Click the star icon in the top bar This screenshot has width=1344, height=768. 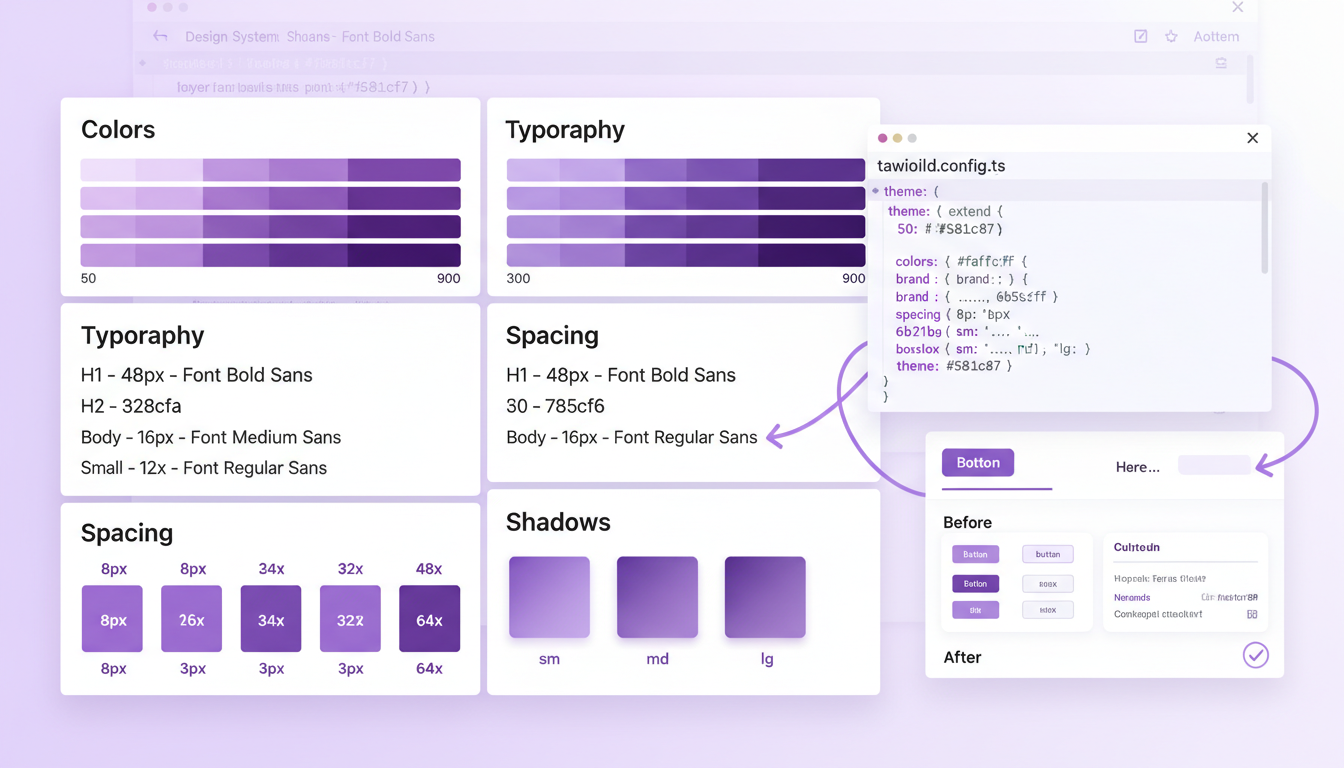point(1170,35)
